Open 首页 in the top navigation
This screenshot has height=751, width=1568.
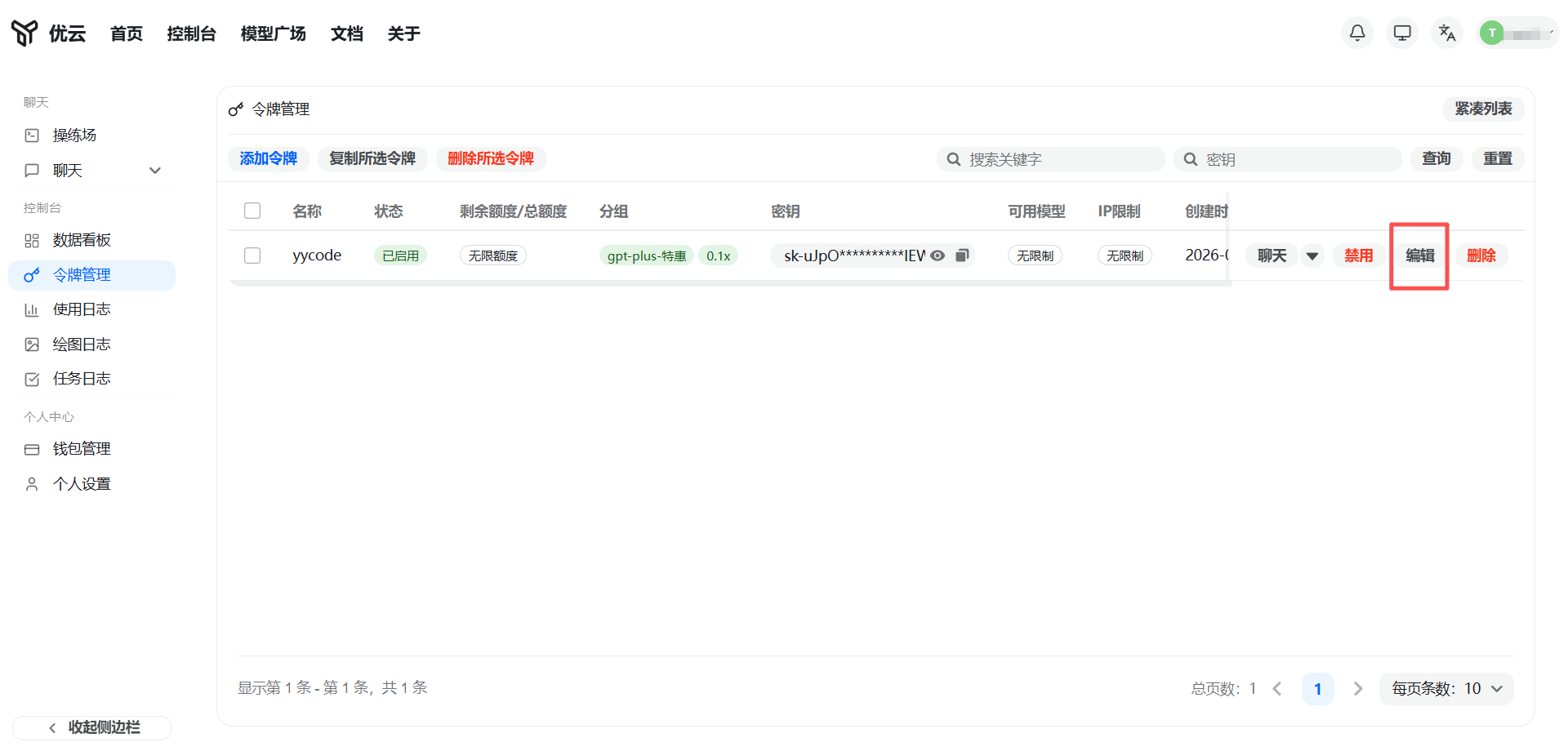(127, 33)
